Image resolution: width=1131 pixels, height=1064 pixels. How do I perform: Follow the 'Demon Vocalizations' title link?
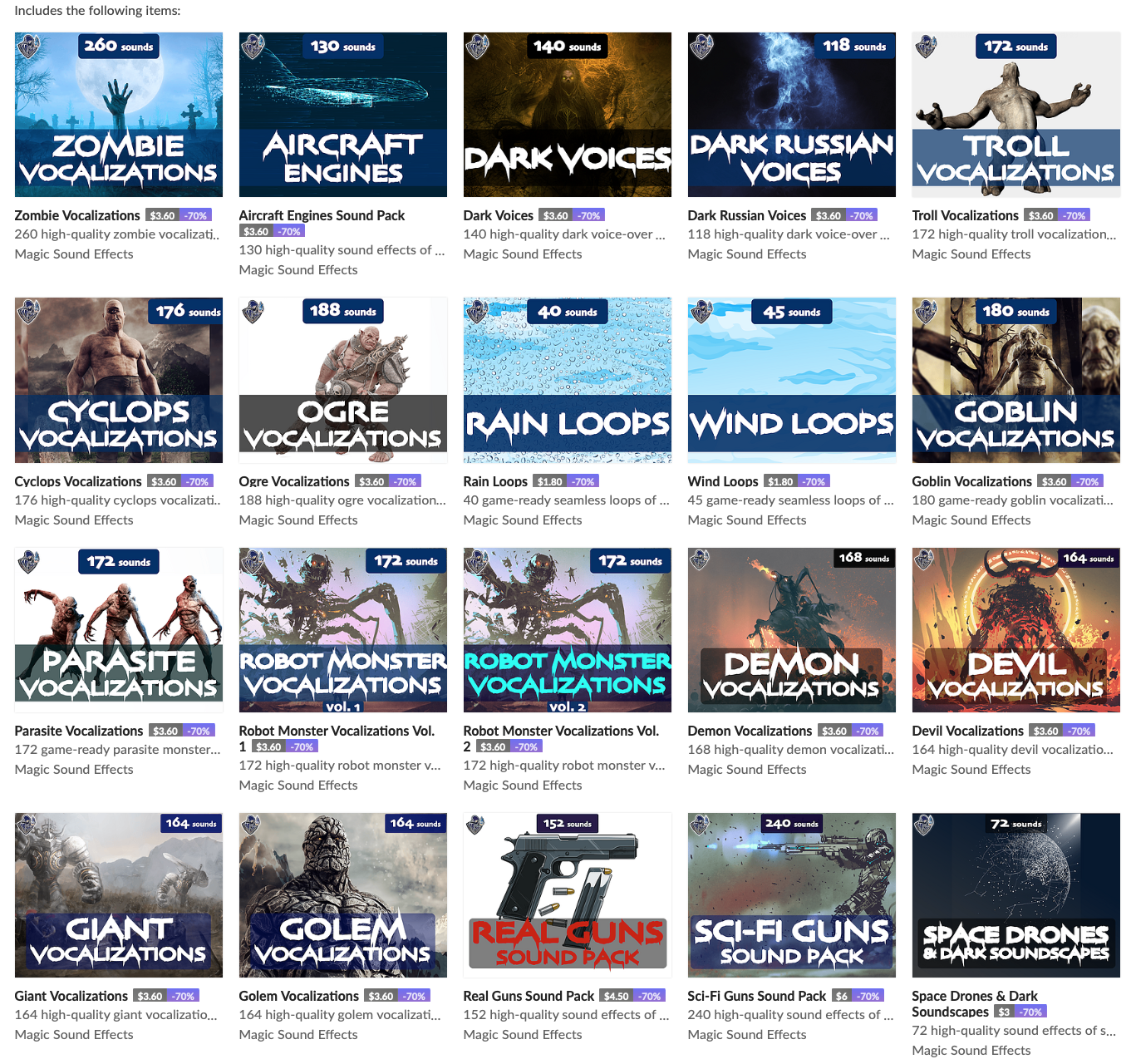tap(750, 731)
